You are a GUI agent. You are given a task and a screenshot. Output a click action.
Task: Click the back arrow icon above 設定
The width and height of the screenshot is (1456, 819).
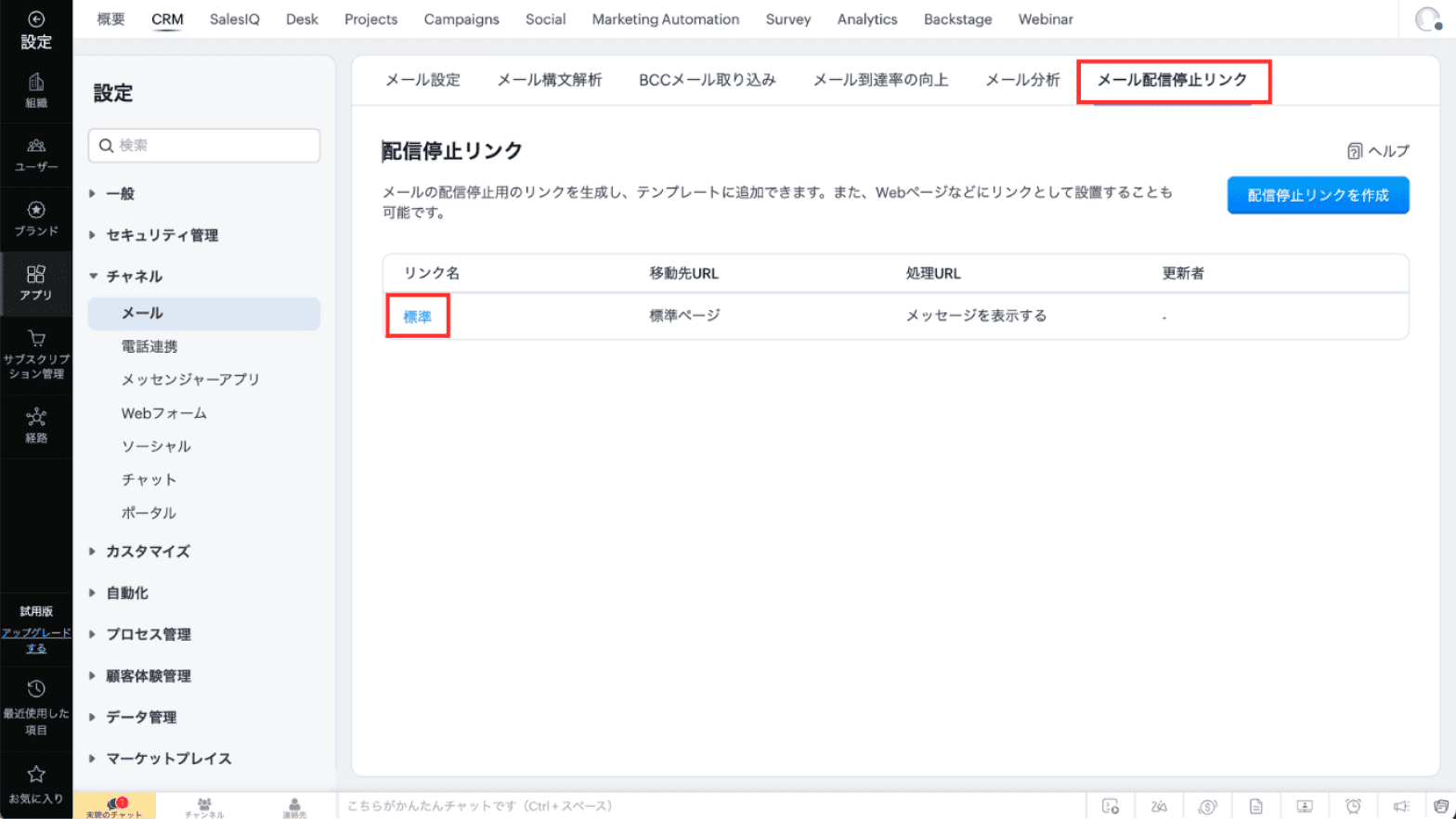[x=36, y=19]
